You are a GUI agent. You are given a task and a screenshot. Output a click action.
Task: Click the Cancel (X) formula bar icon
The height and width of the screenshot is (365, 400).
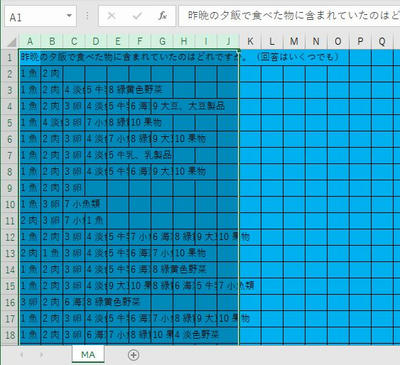pos(112,16)
